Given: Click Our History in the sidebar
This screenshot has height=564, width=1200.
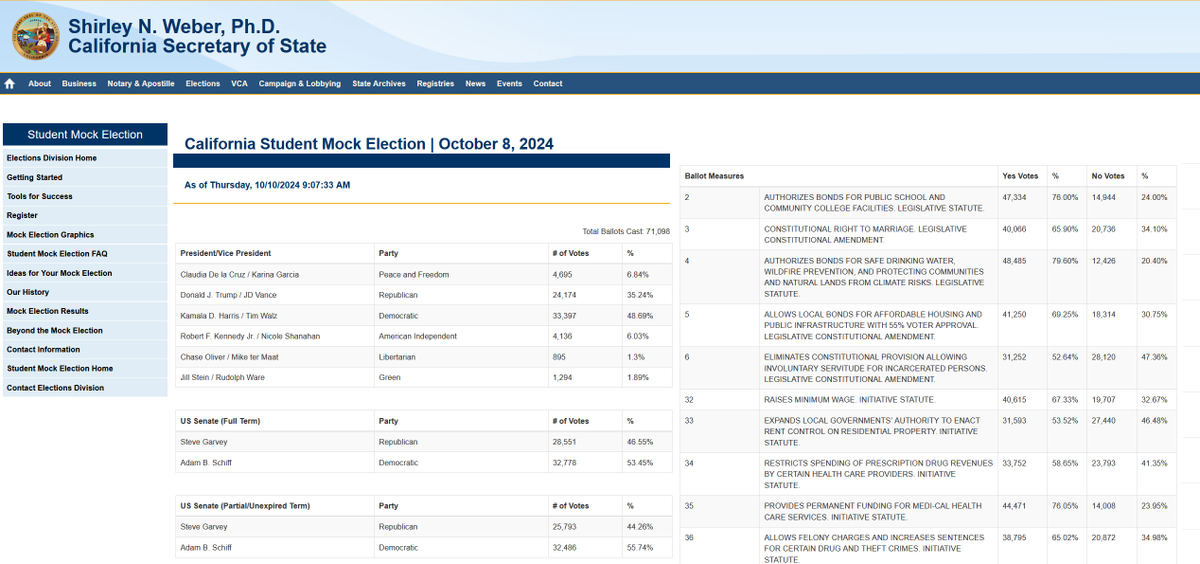Looking at the screenshot, I should click(28, 292).
